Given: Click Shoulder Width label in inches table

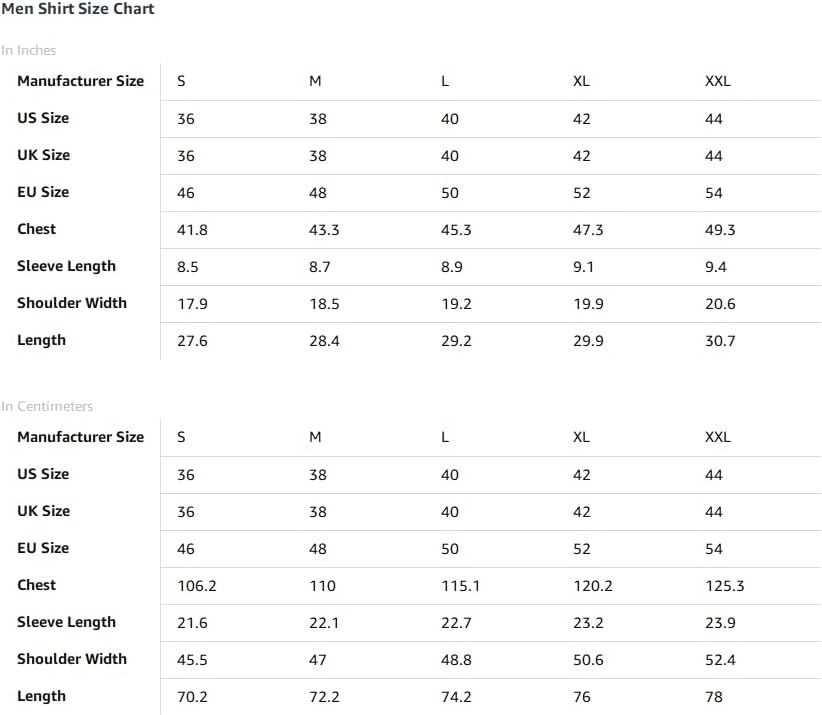Looking at the screenshot, I should tap(72, 303).
